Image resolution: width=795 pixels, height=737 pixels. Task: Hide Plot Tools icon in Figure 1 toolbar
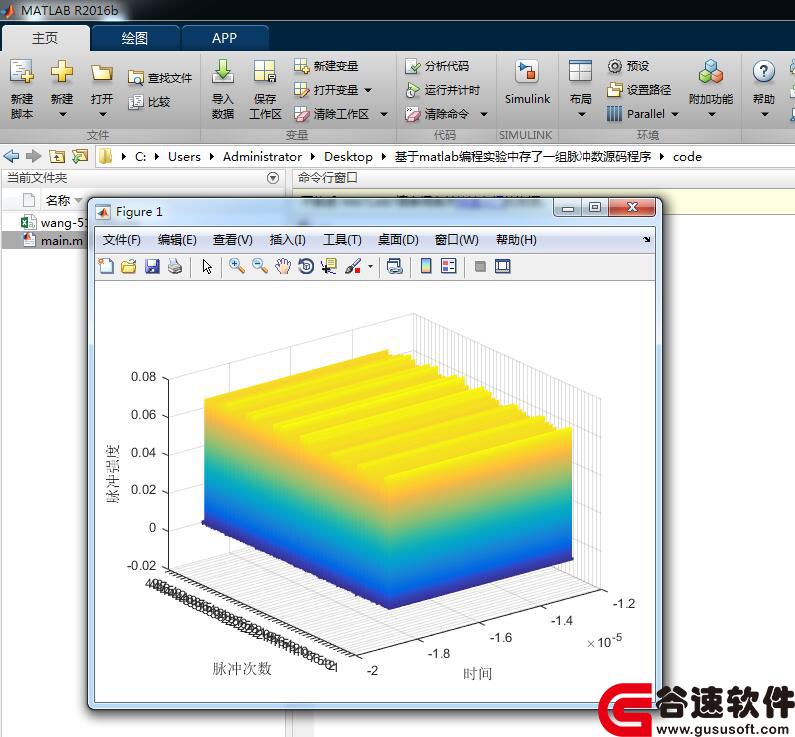click(480, 266)
